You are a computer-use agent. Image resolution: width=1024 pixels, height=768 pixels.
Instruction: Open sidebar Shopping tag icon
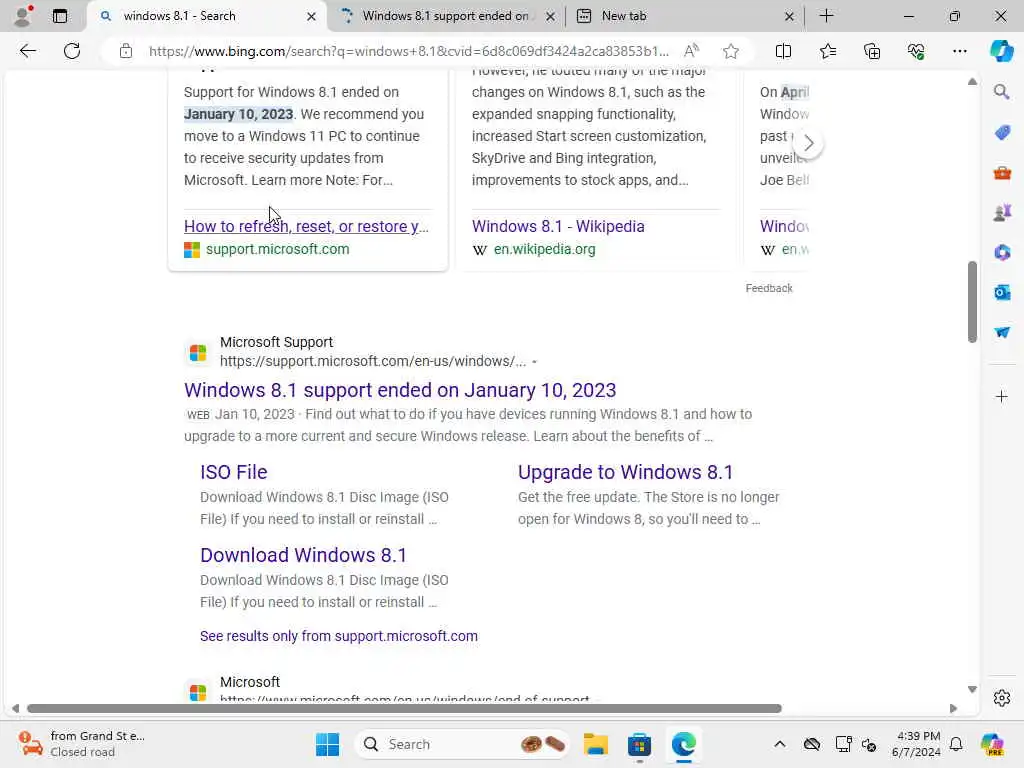tap(1002, 133)
